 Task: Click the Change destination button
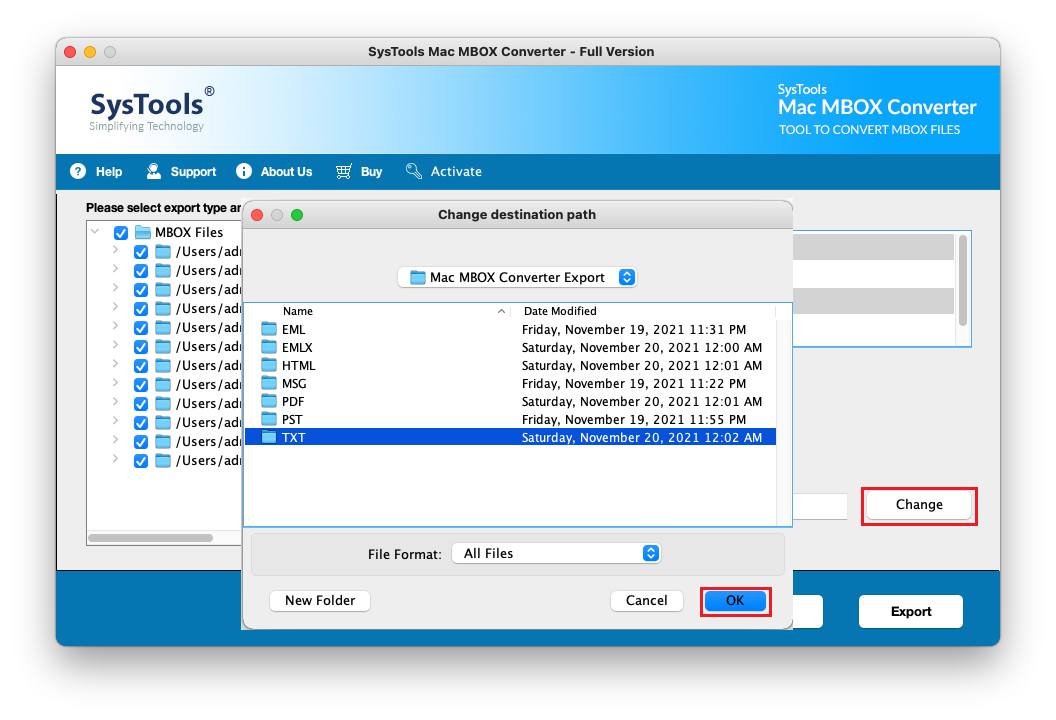tap(919, 505)
